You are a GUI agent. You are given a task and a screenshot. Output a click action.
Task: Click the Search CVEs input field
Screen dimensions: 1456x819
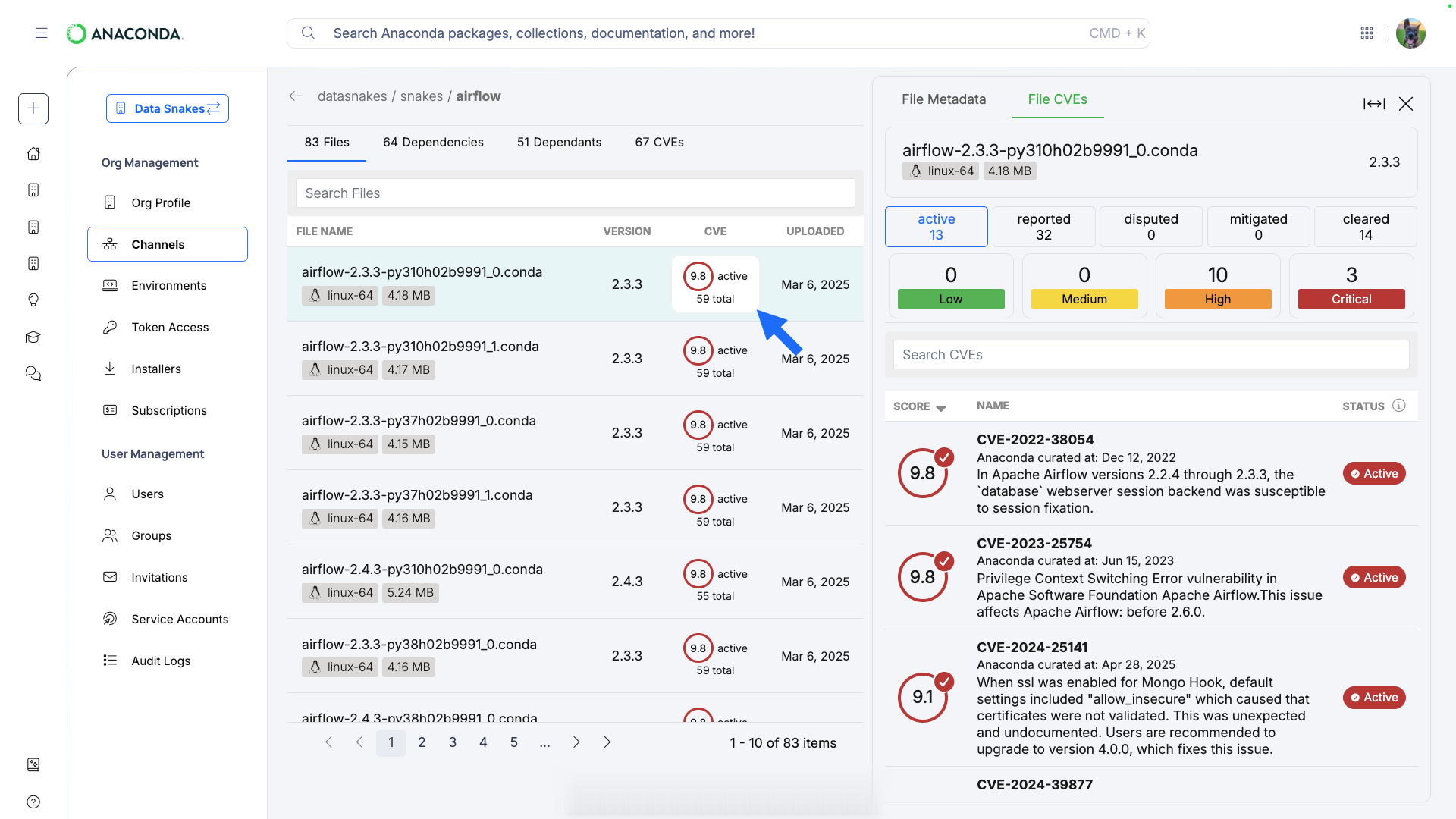pos(1150,354)
